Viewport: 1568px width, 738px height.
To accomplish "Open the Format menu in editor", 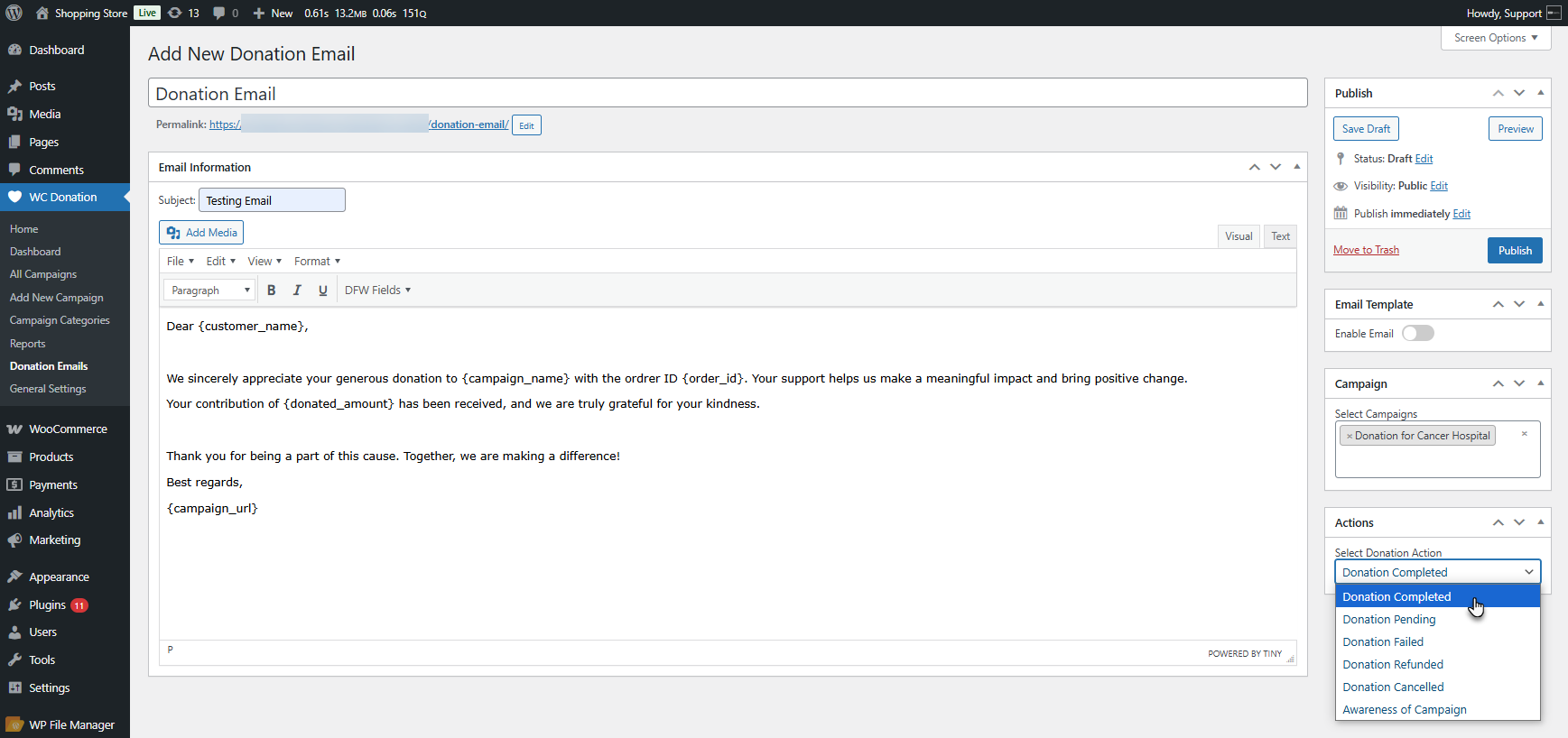I will coord(317,262).
